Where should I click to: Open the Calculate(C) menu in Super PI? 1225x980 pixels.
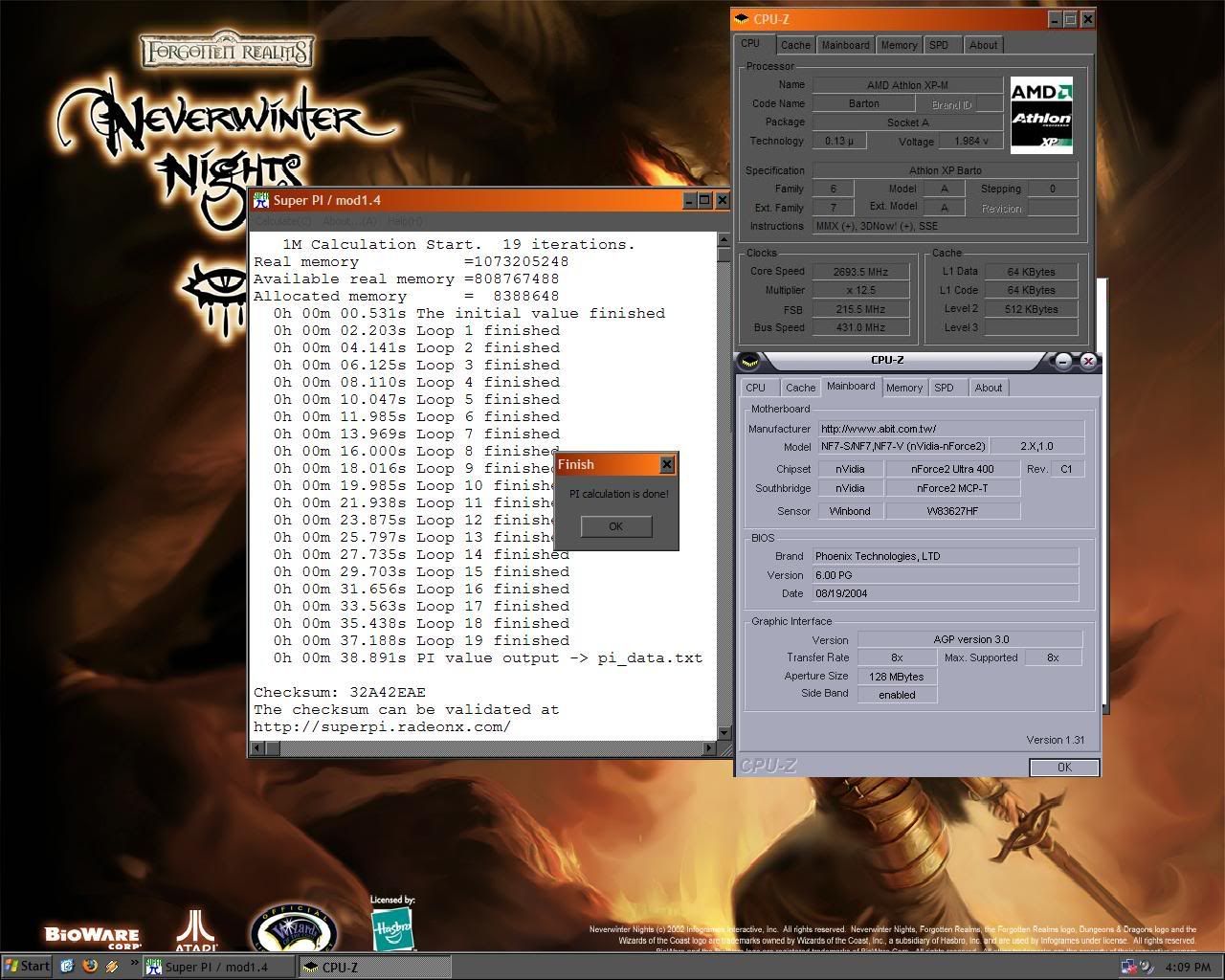point(282,221)
